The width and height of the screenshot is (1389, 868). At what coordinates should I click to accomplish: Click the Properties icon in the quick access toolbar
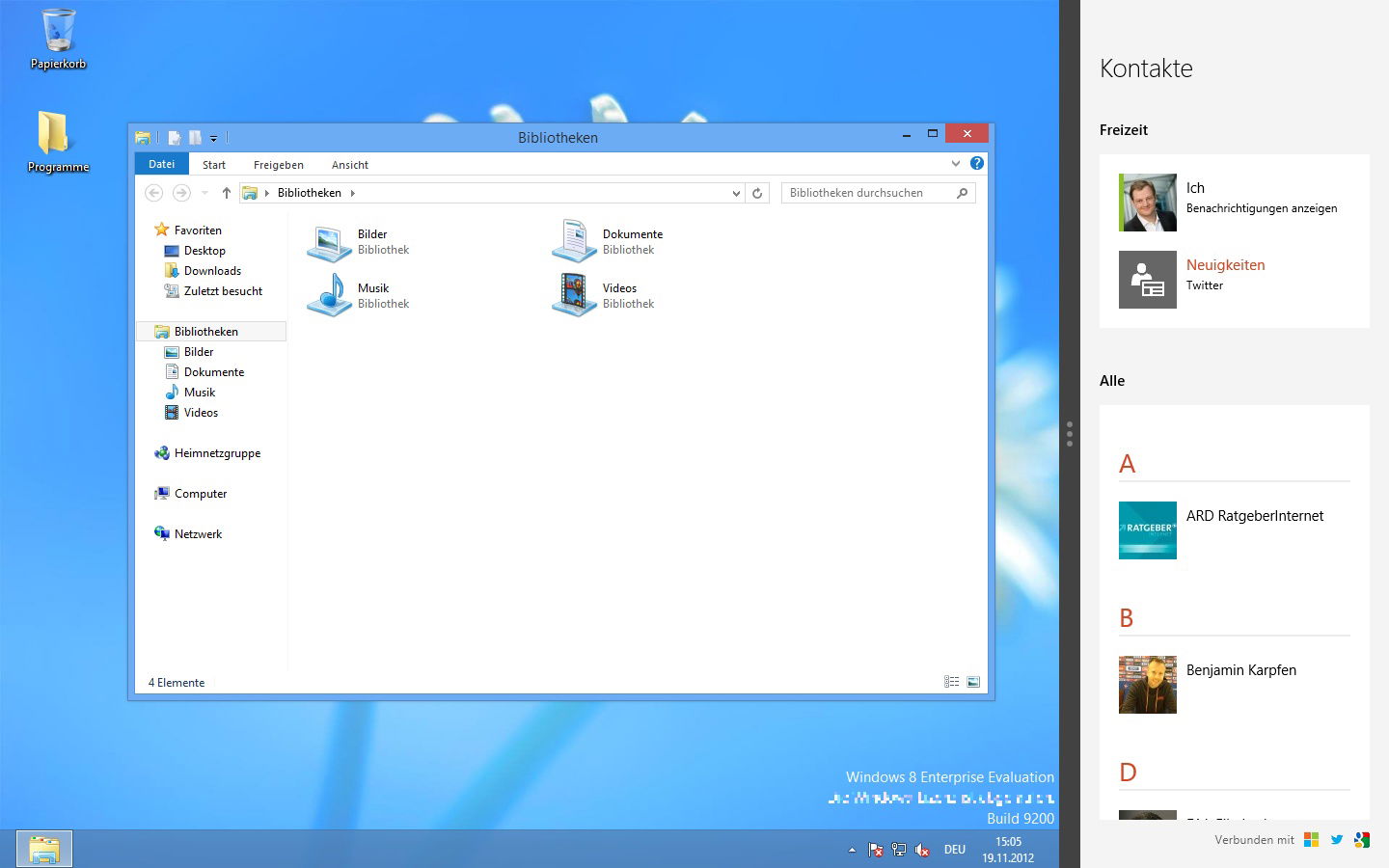pyautogui.click(x=175, y=137)
